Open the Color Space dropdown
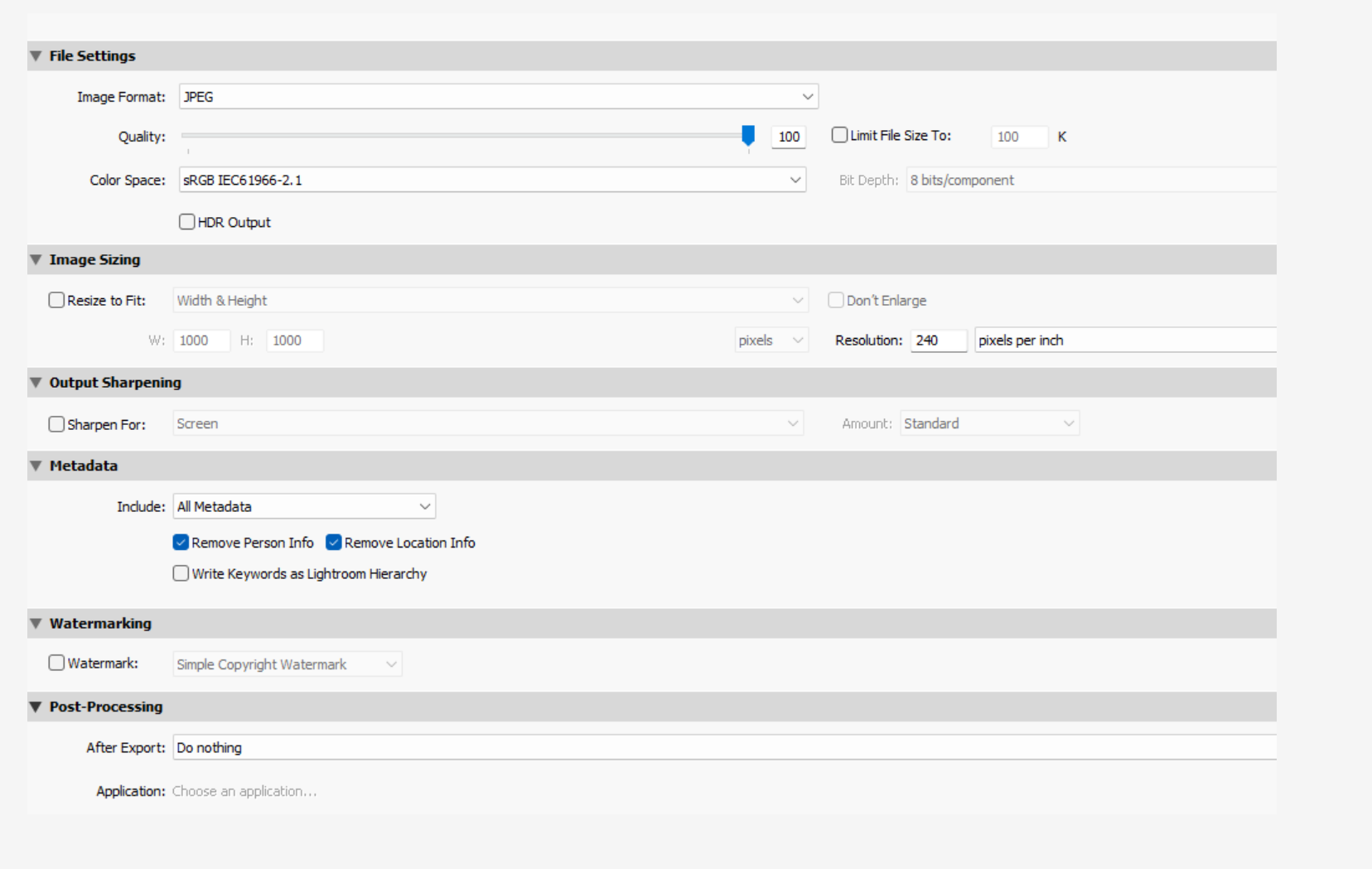This screenshot has width=1372, height=869. point(492,181)
